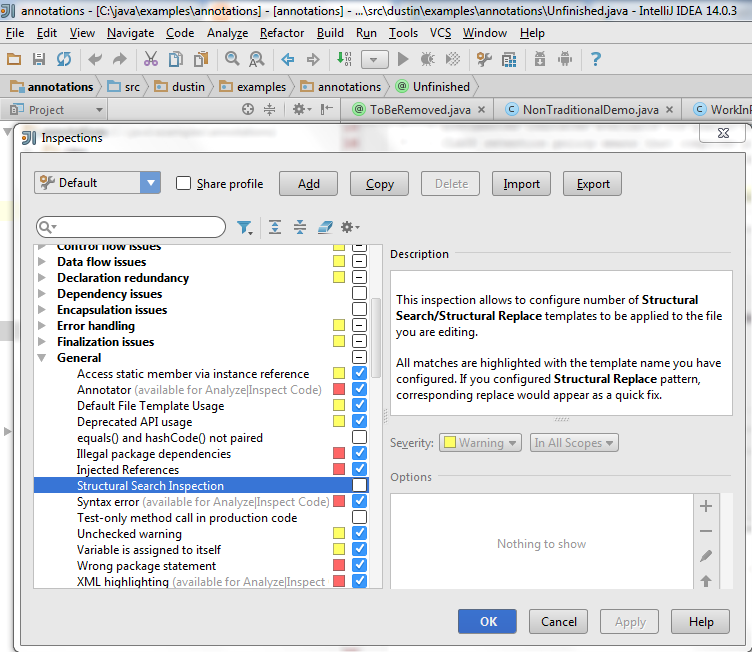Click the inspections search input field
The width and height of the screenshot is (752, 652).
(x=130, y=227)
